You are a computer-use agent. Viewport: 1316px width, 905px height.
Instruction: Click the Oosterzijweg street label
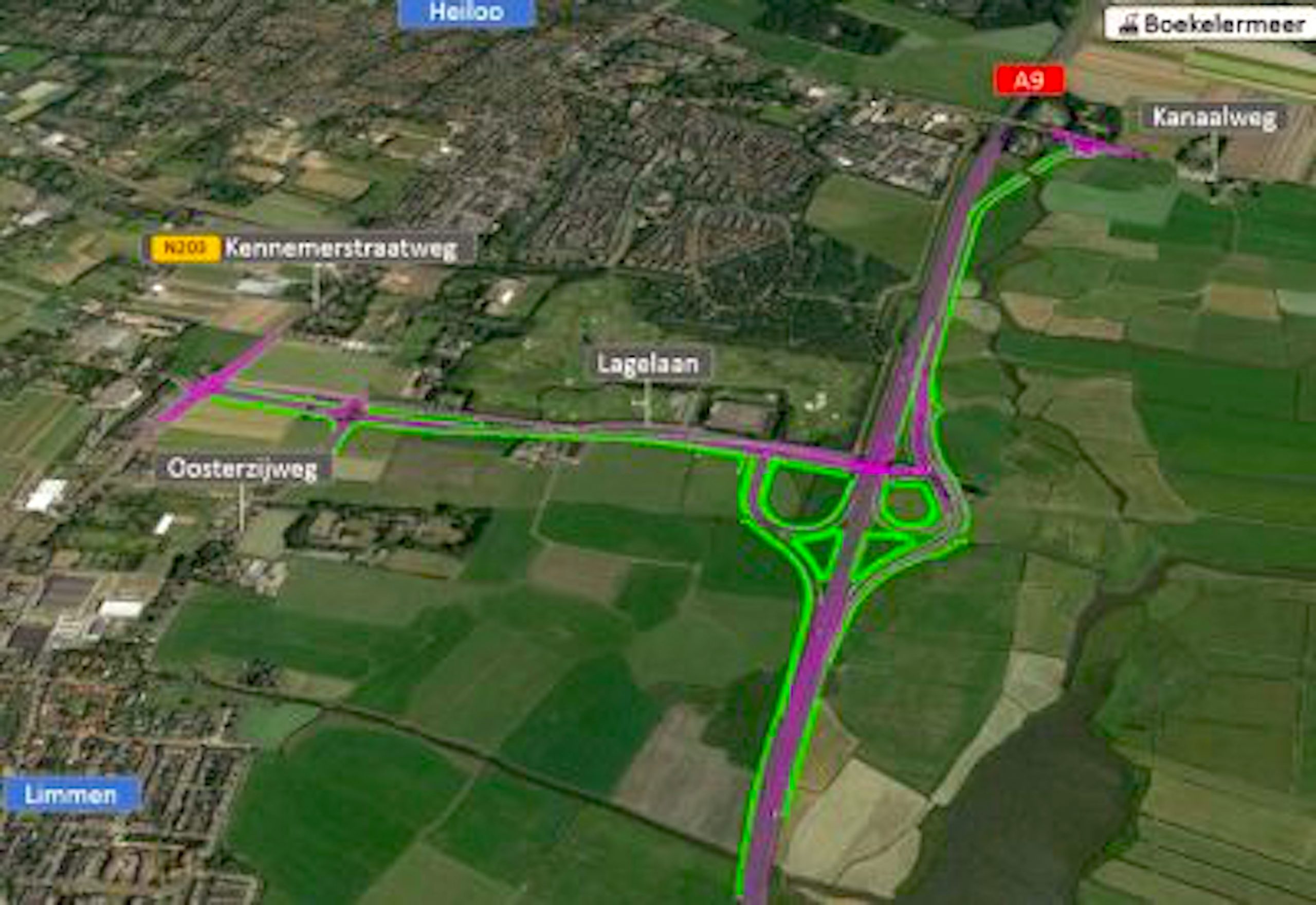[242, 468]
